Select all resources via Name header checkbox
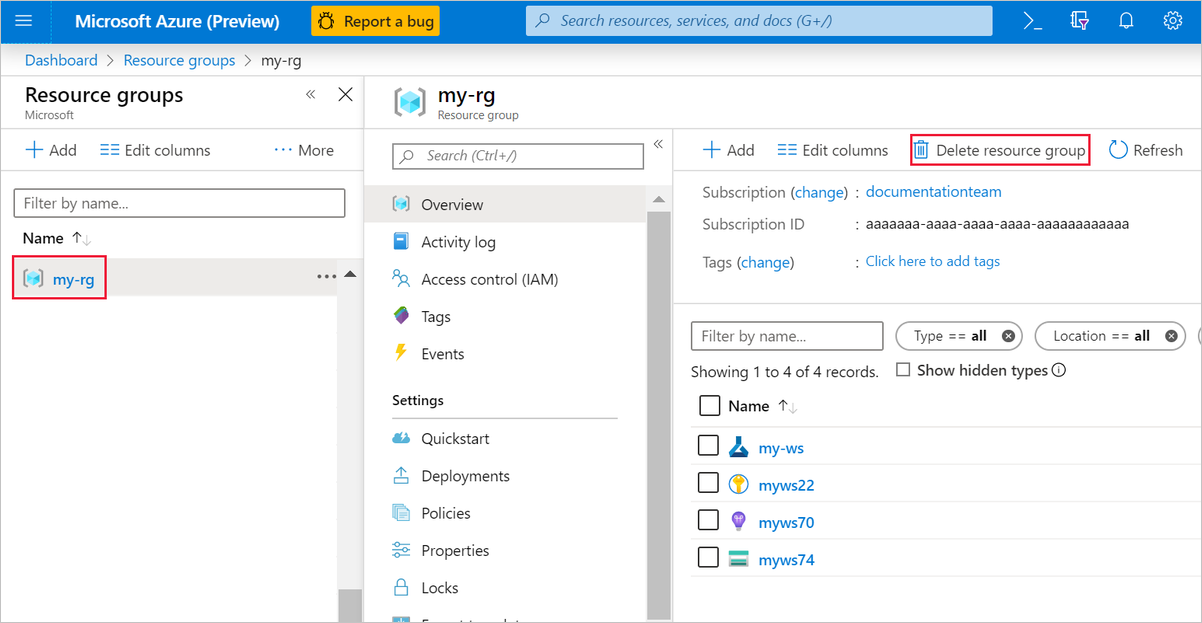The width and height of the screenshot is (1202, 623). [708, 405]
